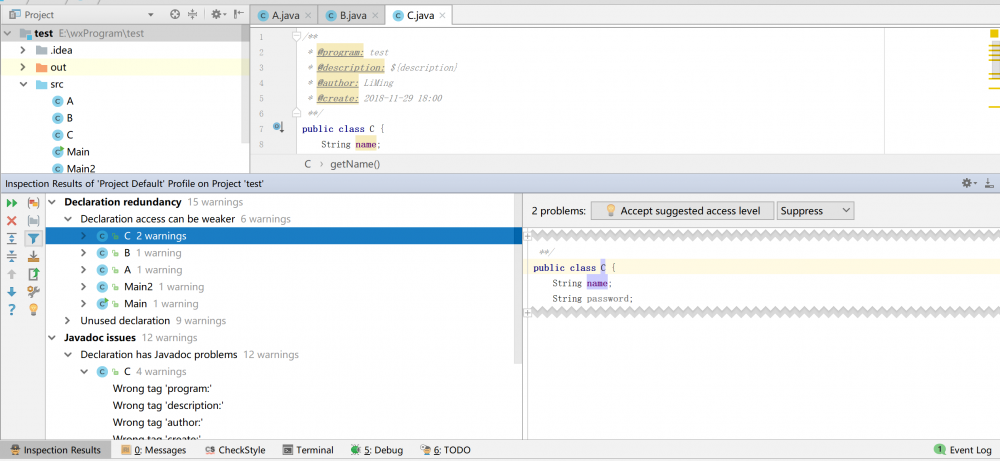Toggle Autoscroll to Source icon

click(34, 256)
